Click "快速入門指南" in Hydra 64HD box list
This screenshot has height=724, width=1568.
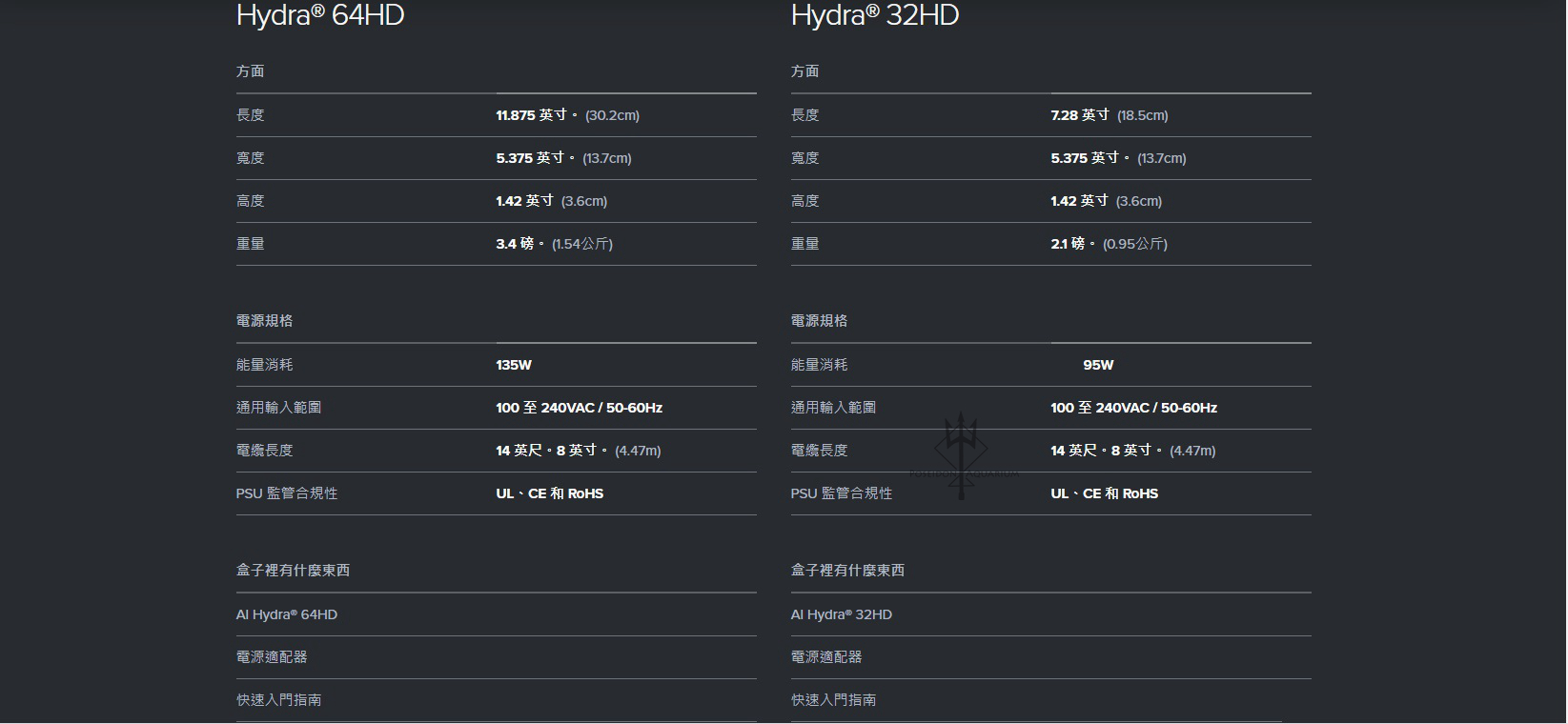click(x=279, y=700)
